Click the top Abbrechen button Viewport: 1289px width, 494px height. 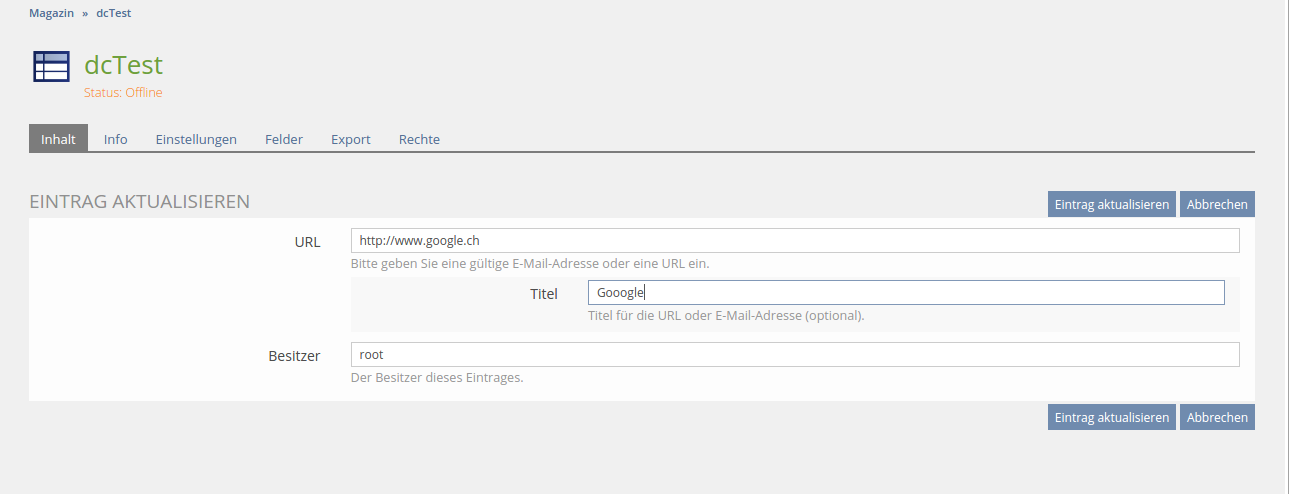click(1217, 204)
